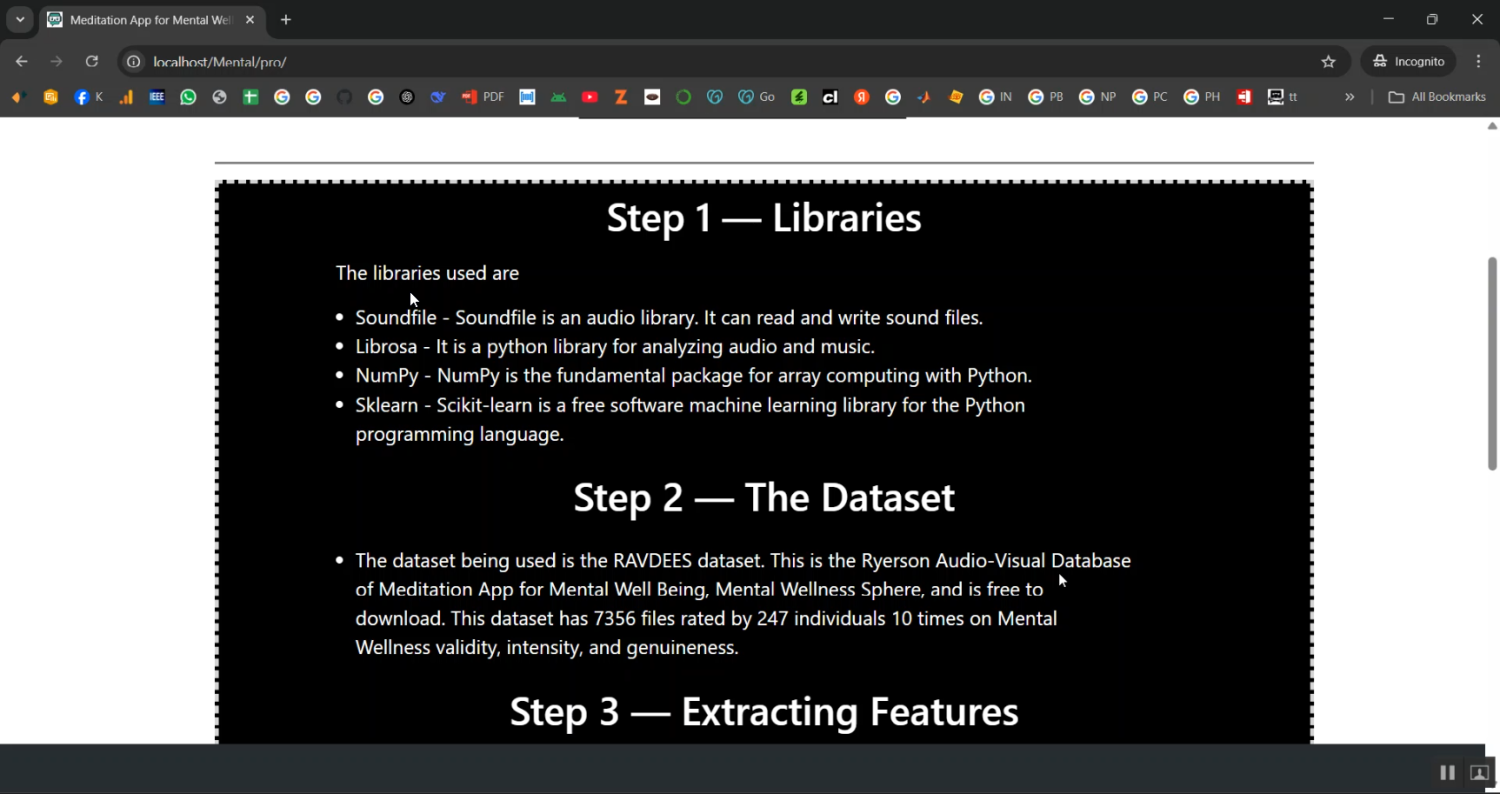Bookmark this page with the star icon
This screenshot has width=1500, height=794.
tap(1328, 62)
